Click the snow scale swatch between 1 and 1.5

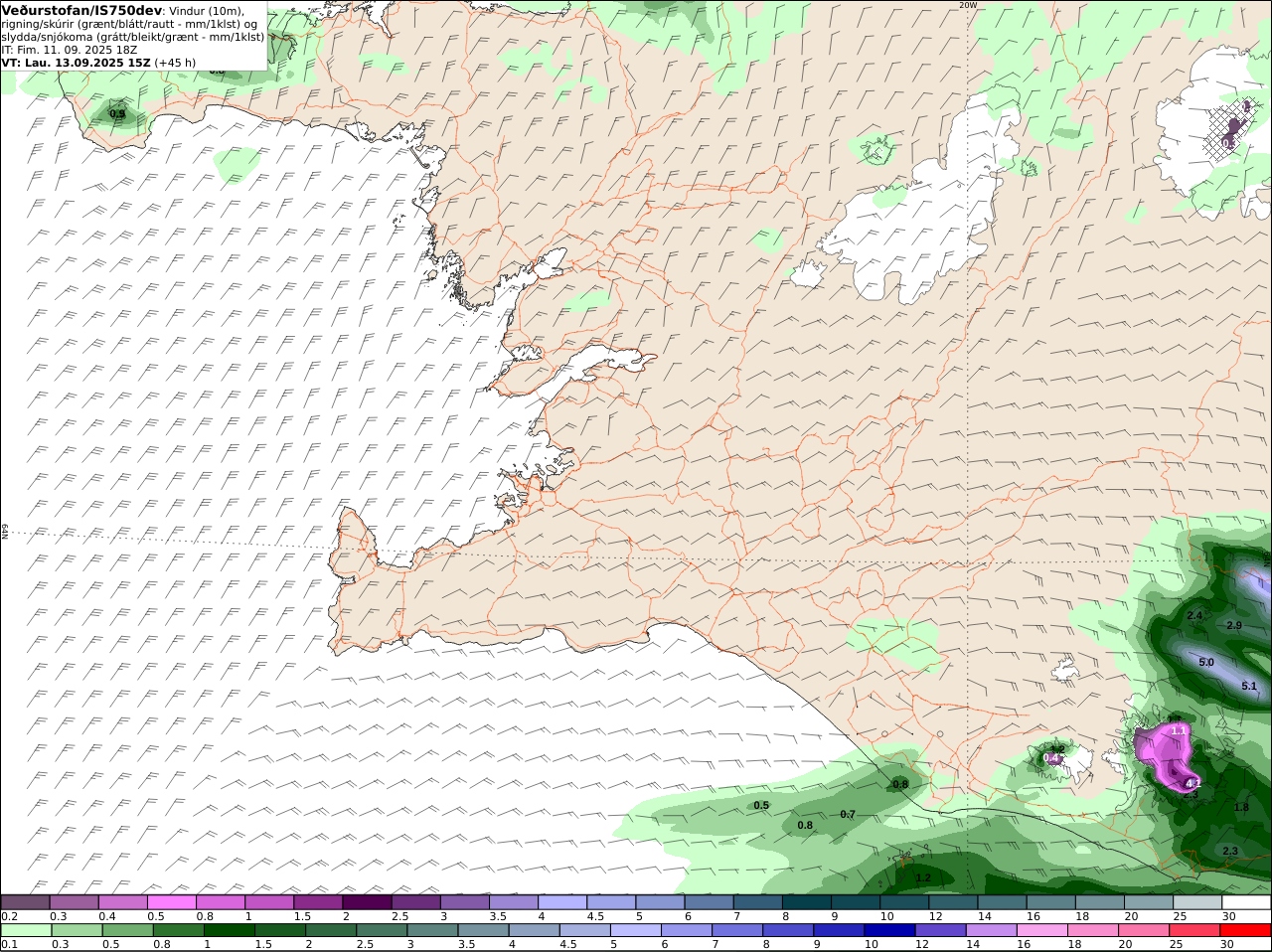[x=268, y=902]
